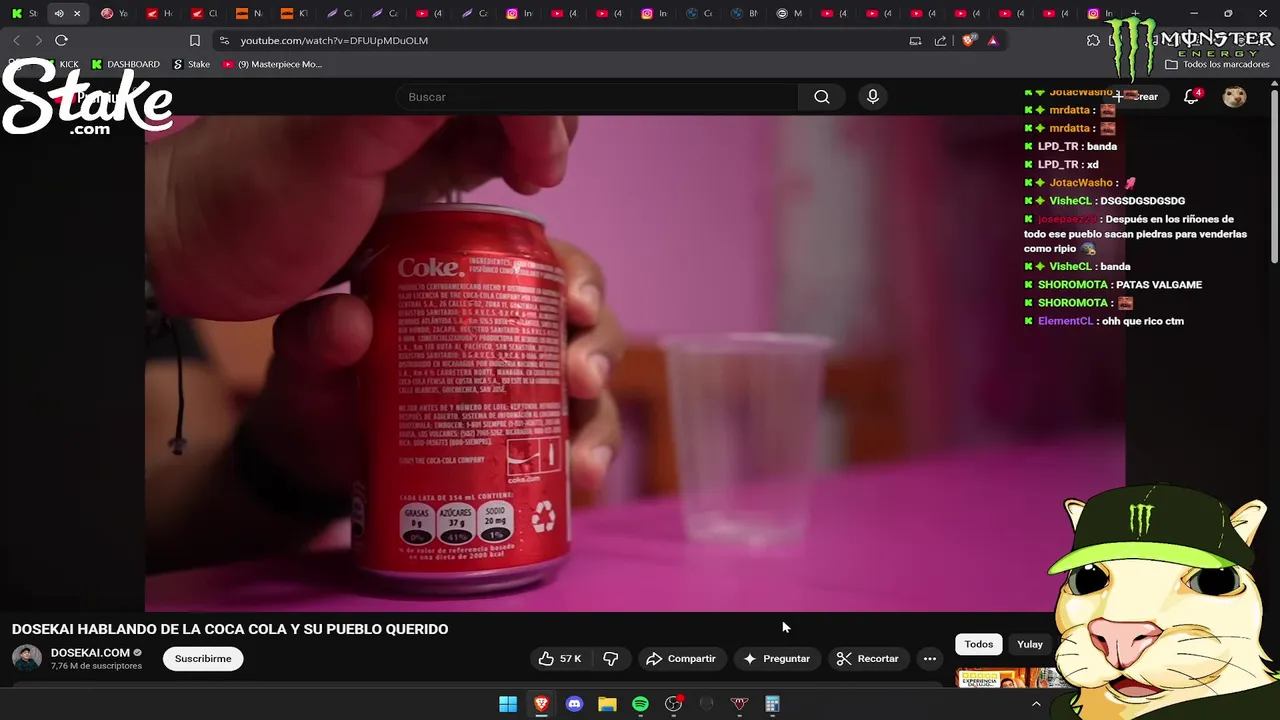Open the DOSEKAI.COM channel avatar
This screenshot has width=1280, height=720.
tap(27, 658)
